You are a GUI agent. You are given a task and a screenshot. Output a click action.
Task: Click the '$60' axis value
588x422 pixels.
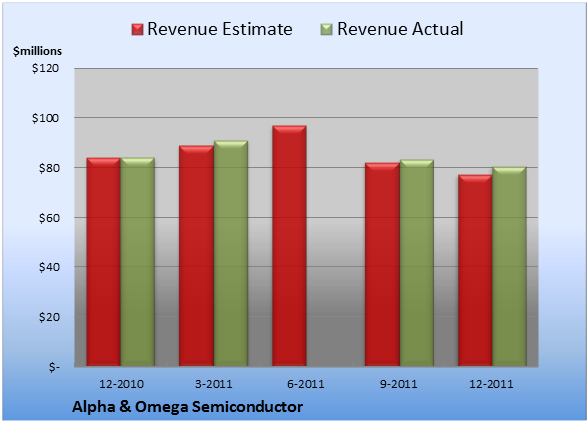click(x=49, y=218)
